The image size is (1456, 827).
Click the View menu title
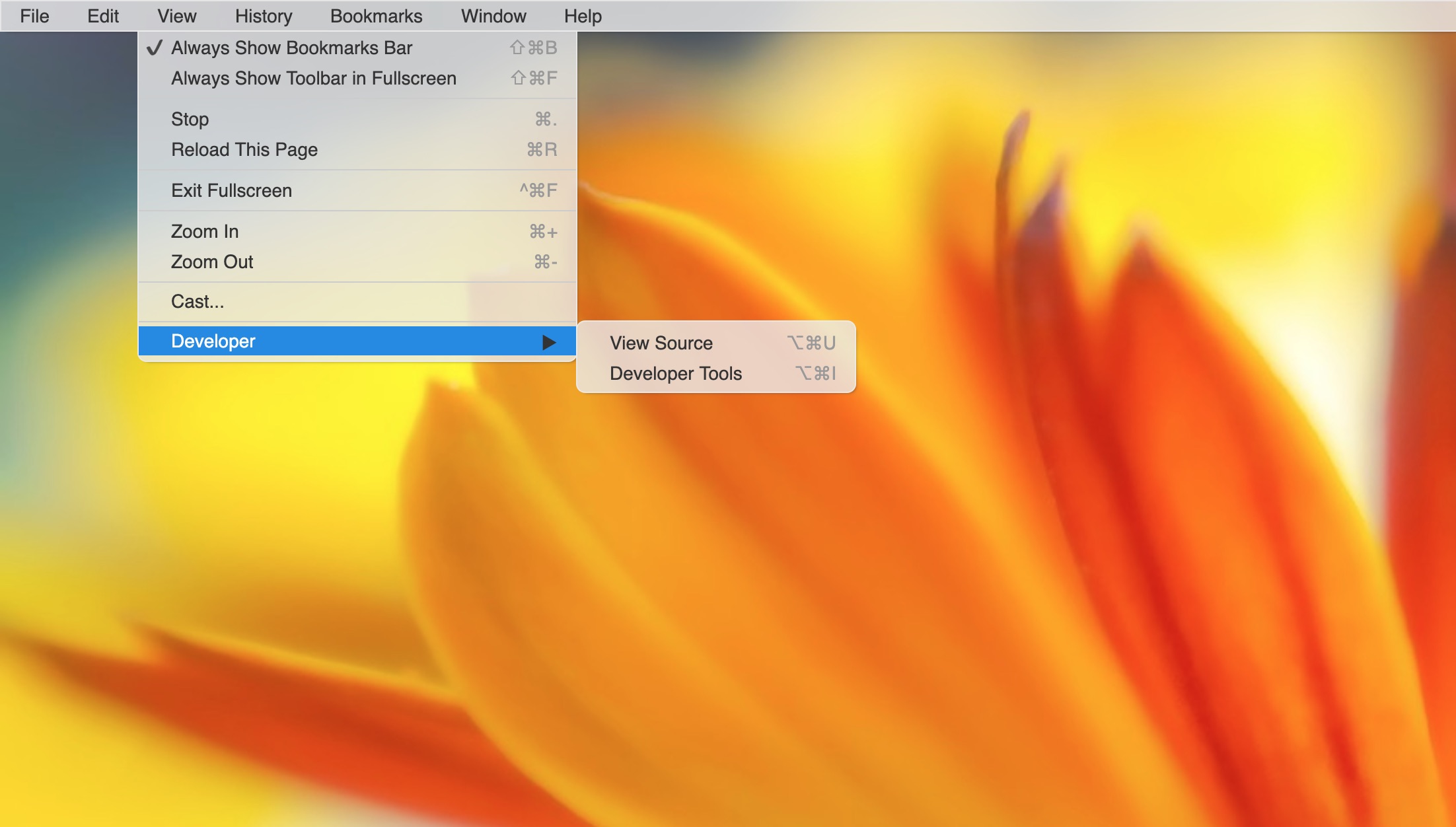176,16
